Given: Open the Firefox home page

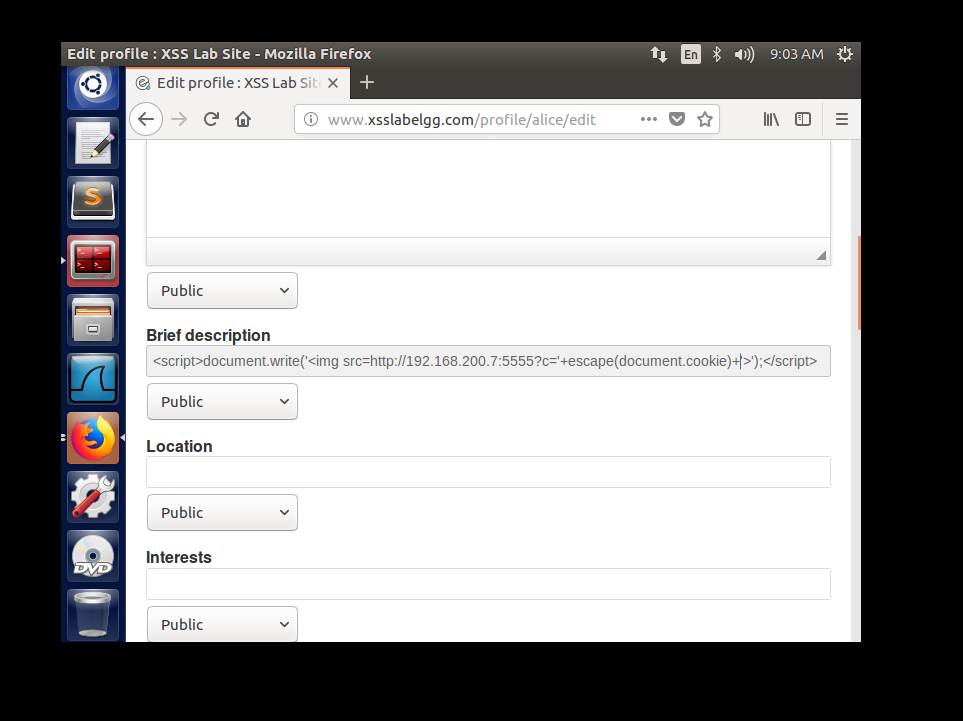Looking at the screenshot, I should [x=243, y=119].
